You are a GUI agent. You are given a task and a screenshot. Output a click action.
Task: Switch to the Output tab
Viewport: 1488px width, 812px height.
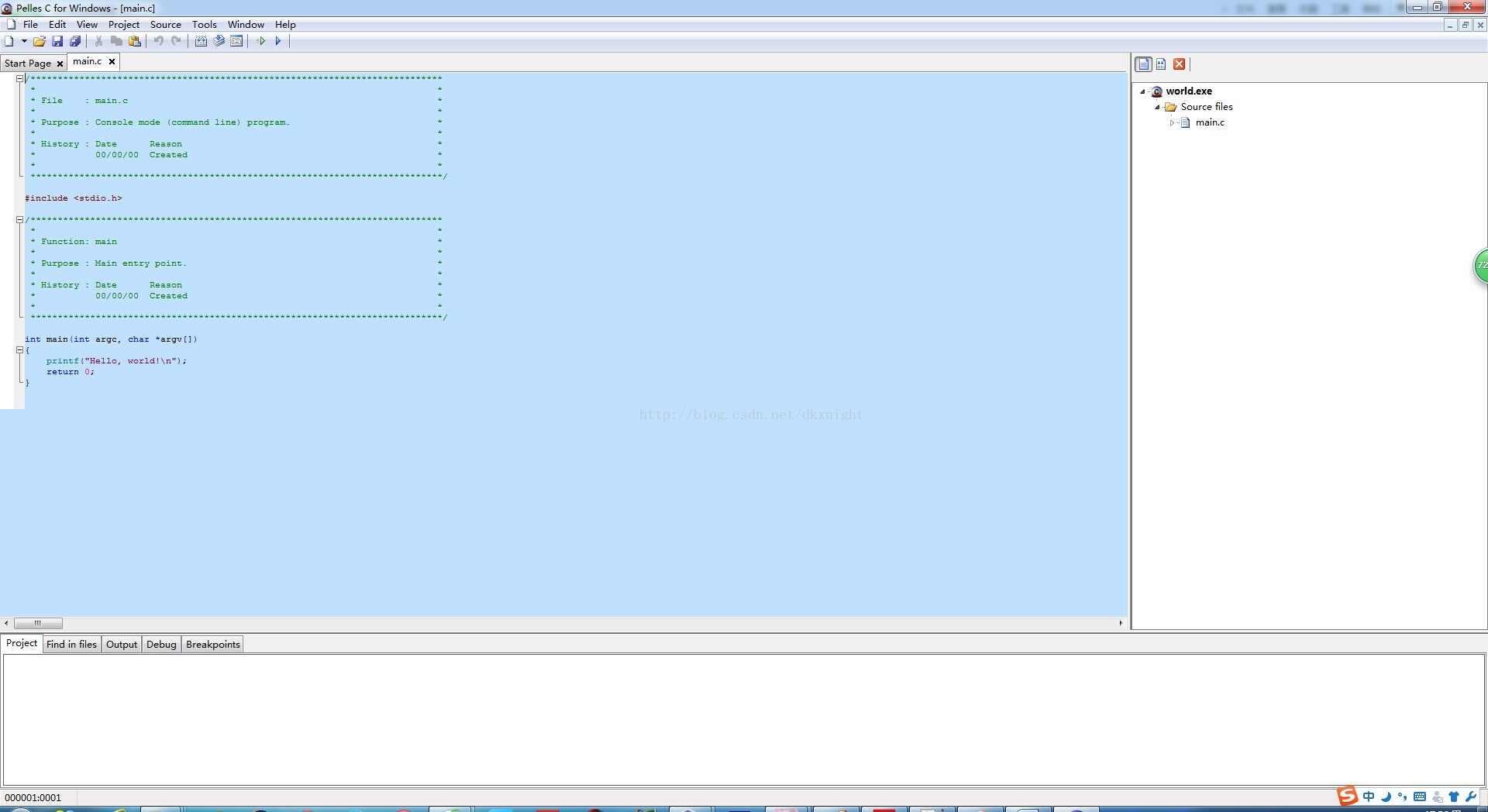click(122, 645)
